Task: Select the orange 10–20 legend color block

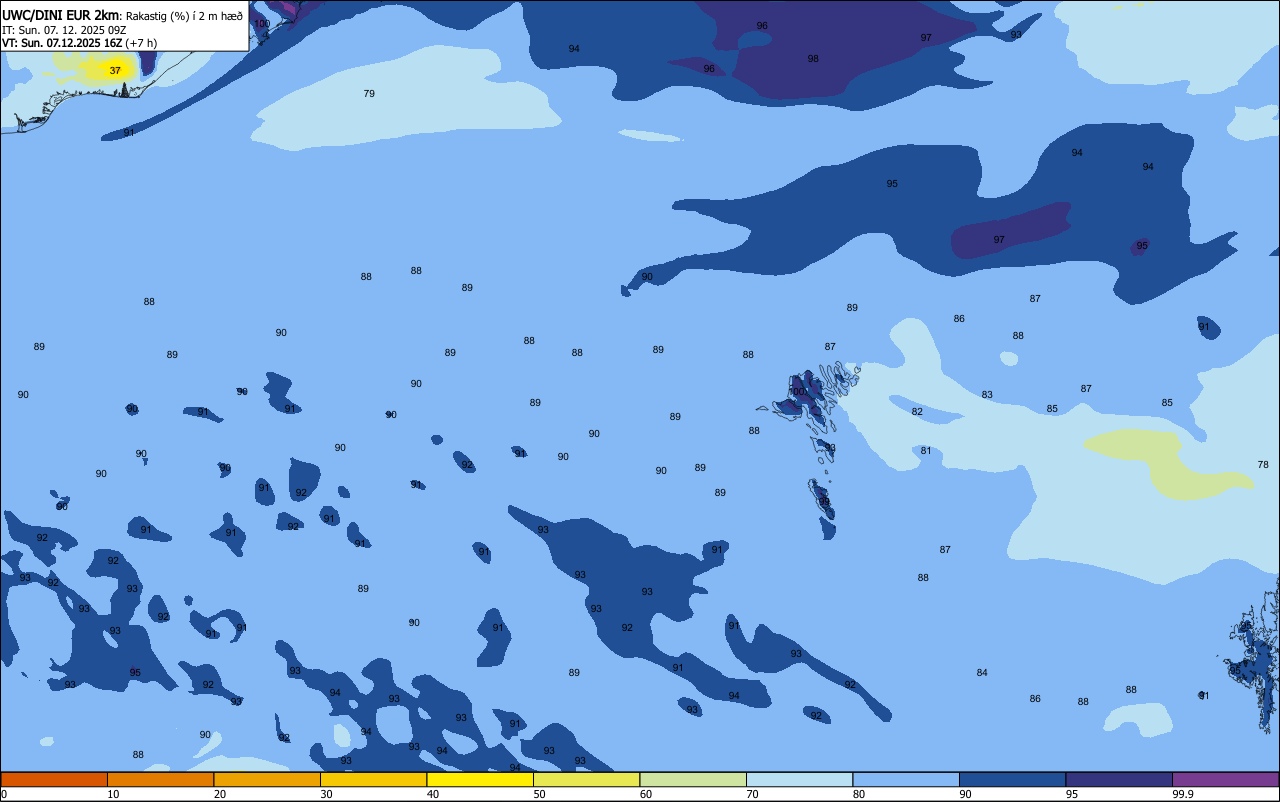Action: click(160, 779)
